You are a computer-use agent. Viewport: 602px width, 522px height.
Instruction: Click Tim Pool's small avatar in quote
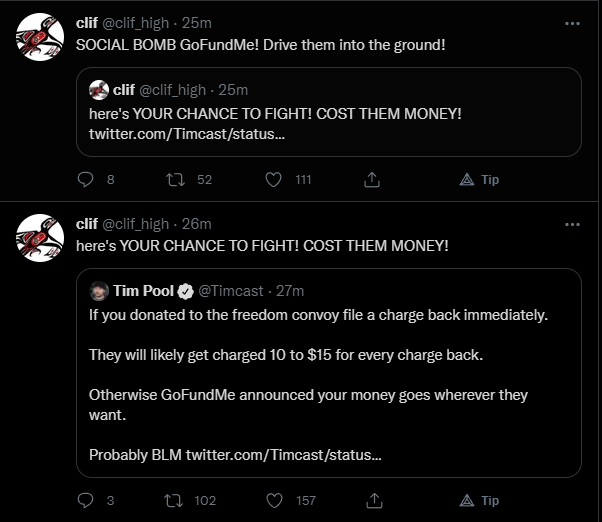pyautogui.click(x=99, y=291)
